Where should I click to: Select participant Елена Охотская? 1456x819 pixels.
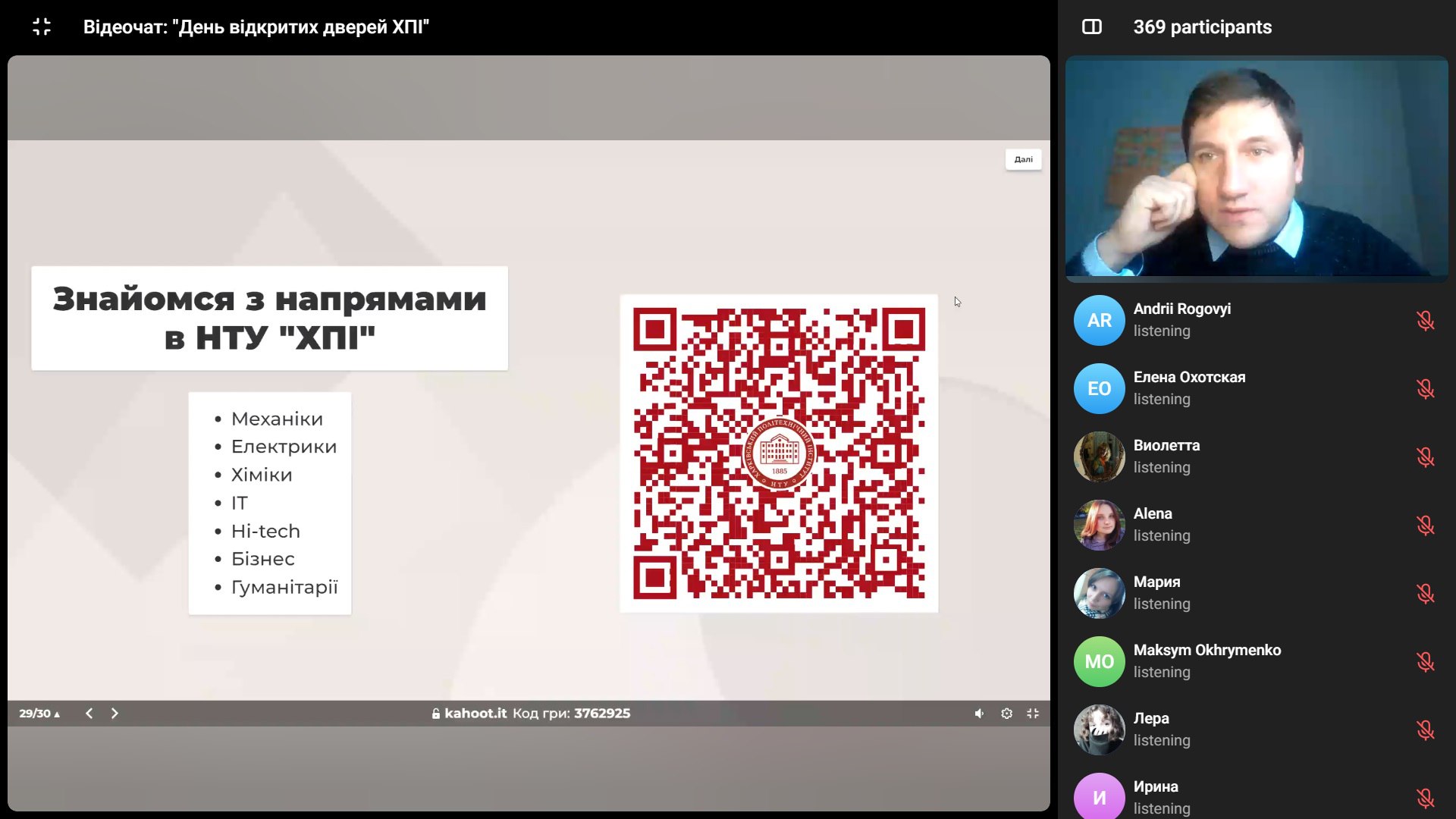click(1257, 388)
